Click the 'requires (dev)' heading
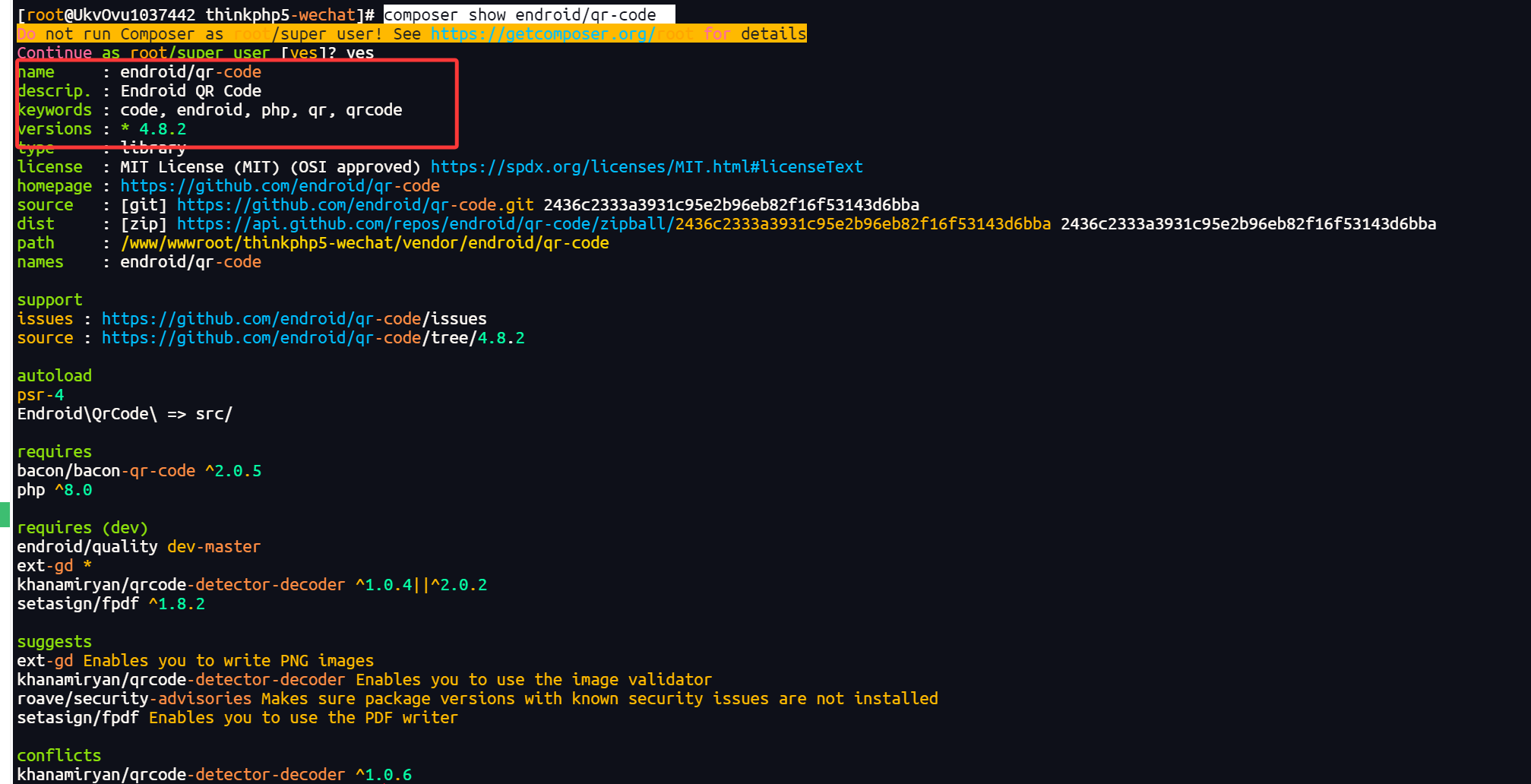This screenshot has width=1531, height=784. (82, 528)
